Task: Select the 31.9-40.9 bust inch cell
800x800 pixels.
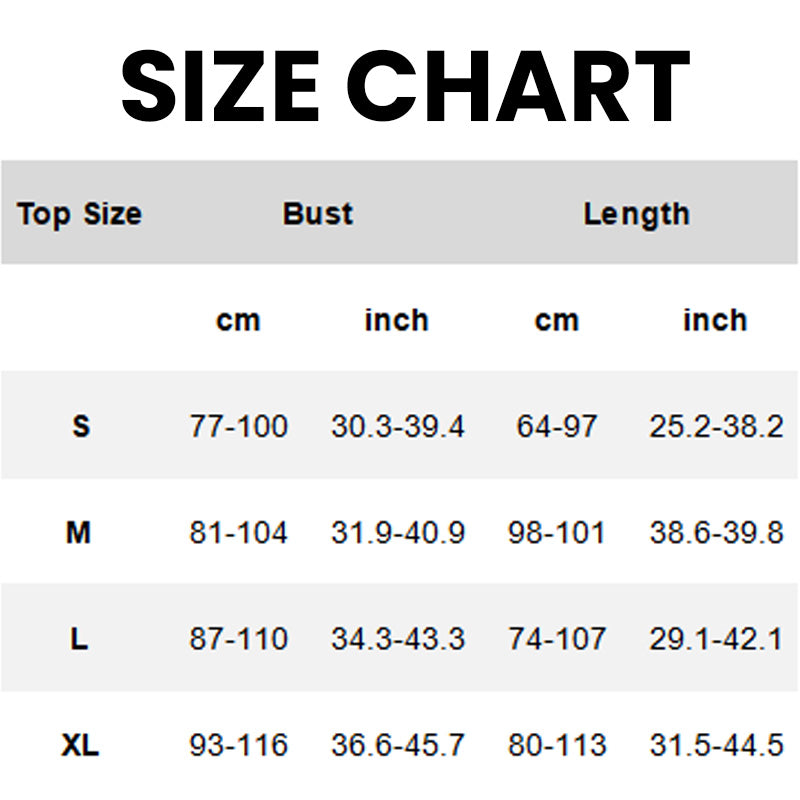Action: pyautogui.click(x=397, y=533)
